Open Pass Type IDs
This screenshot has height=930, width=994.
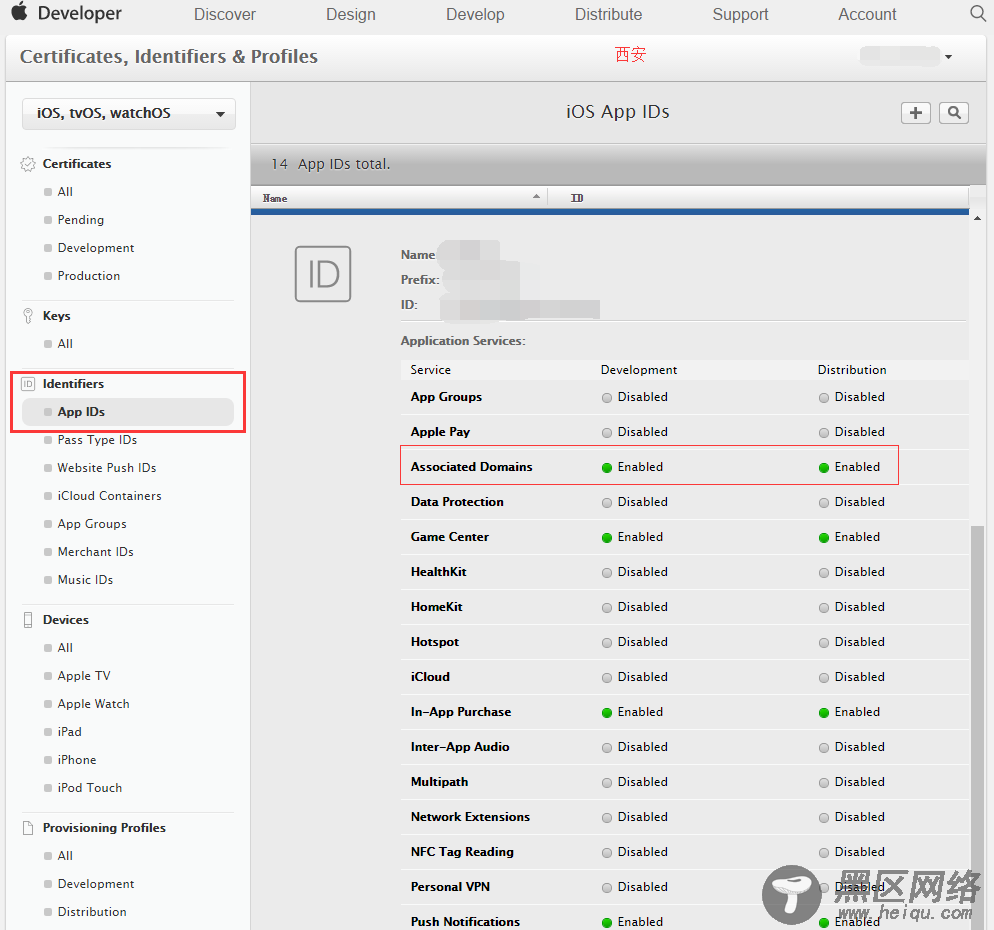(x=97, y=440)
